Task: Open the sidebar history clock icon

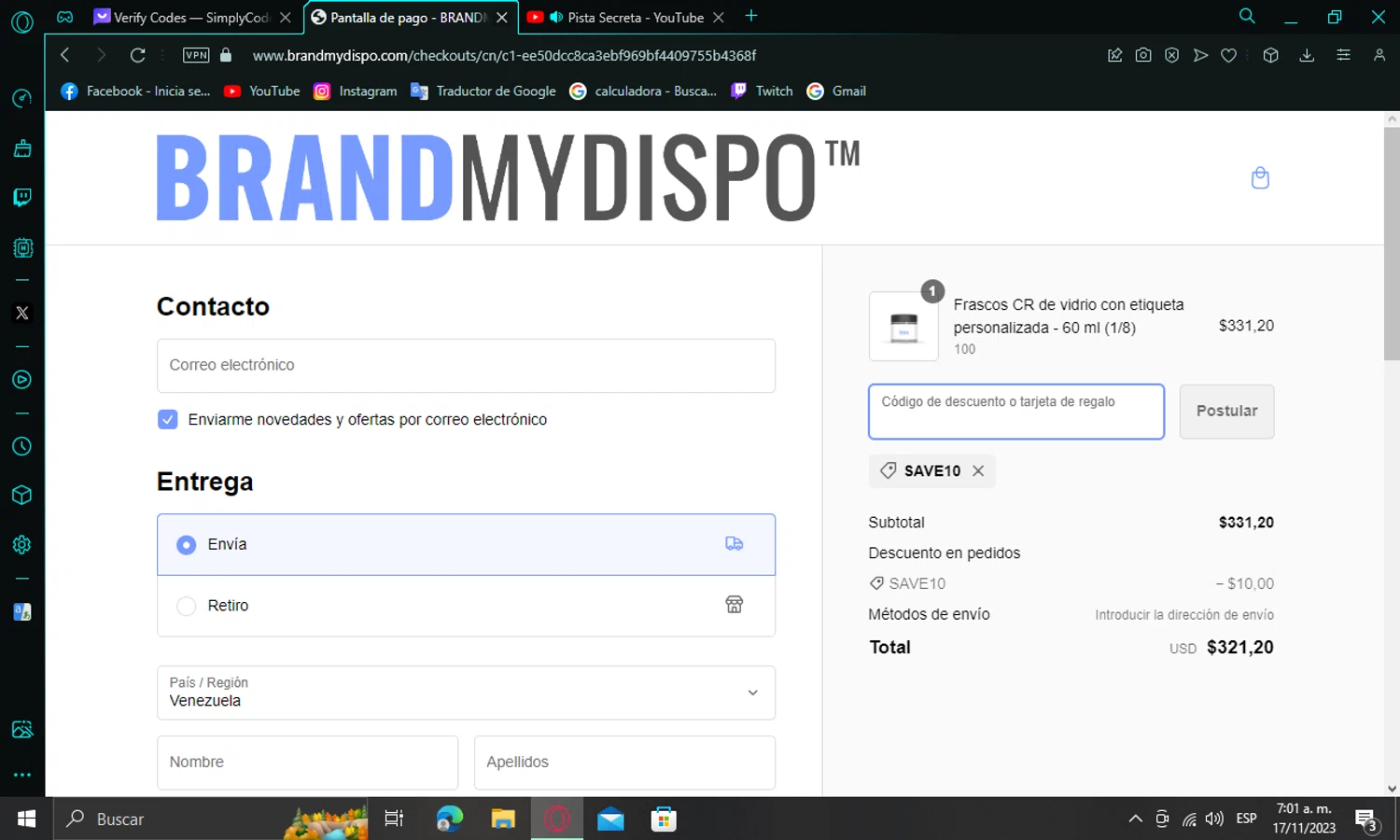Action: click(x=22, y=446)
